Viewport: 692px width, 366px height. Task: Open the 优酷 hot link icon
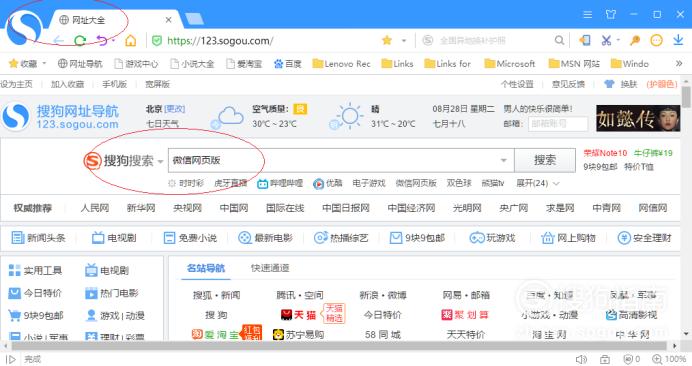pos(318,184)
